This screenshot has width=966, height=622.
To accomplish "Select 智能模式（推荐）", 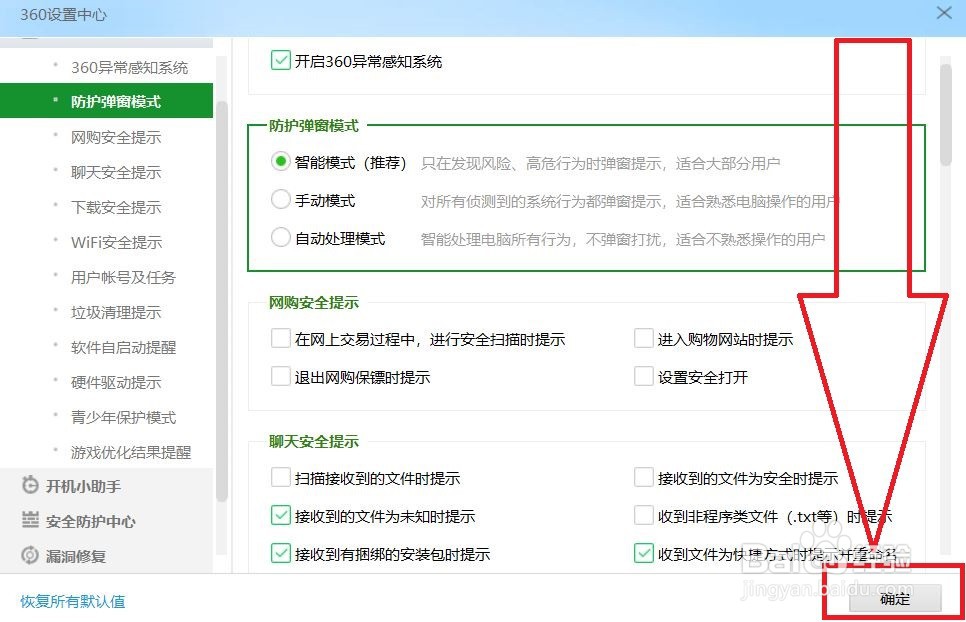I will (281, 161).
